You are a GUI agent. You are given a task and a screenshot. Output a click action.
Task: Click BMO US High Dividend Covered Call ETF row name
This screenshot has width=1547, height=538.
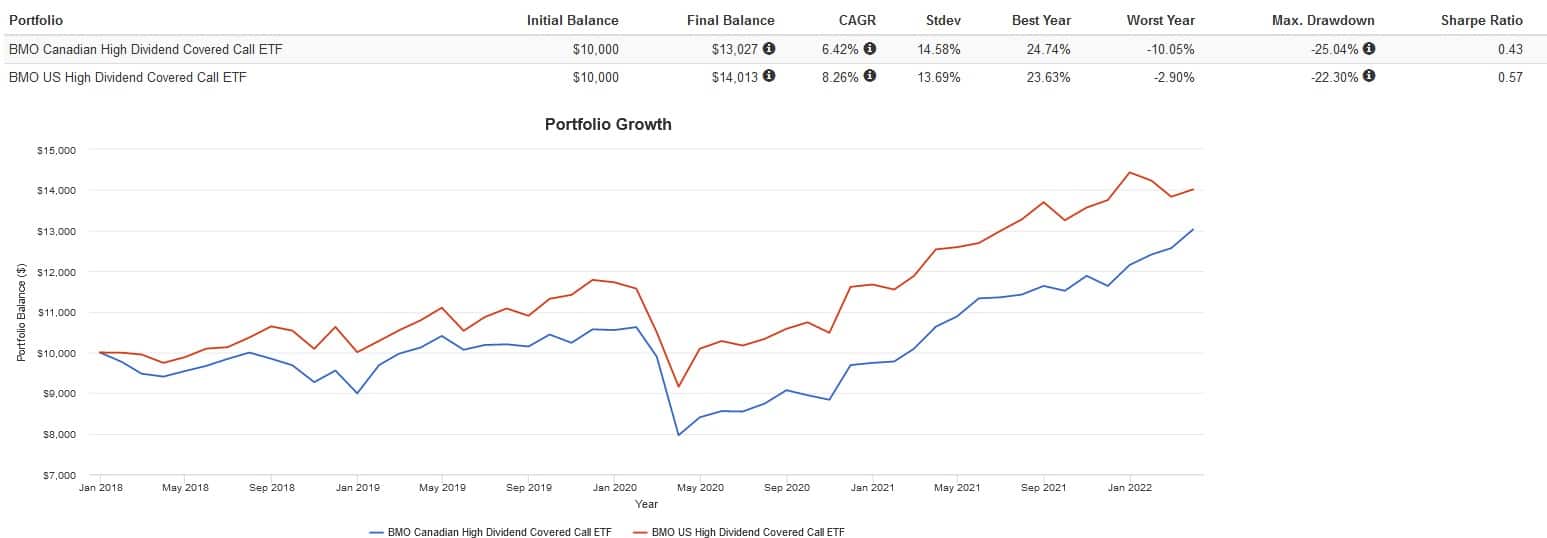(x=126, y=77)
